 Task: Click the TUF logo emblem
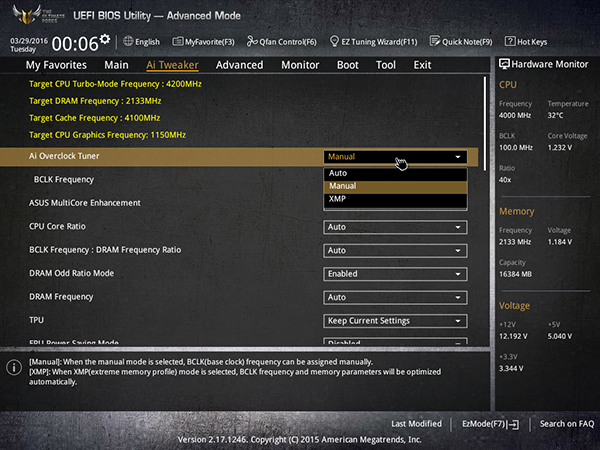click(x=26, y=15)
